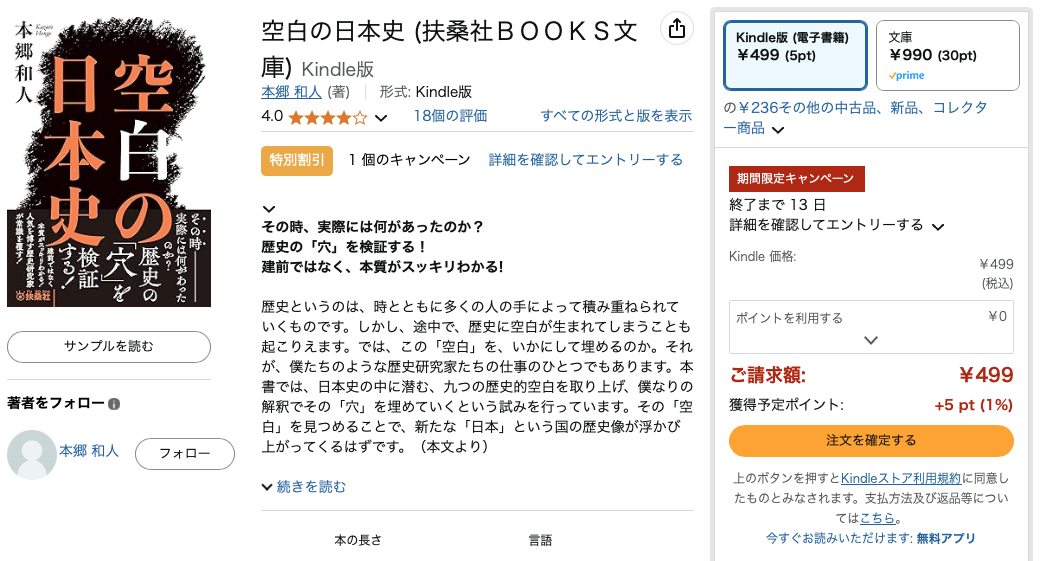Expand 続きを読む to read more

[304, 487]
